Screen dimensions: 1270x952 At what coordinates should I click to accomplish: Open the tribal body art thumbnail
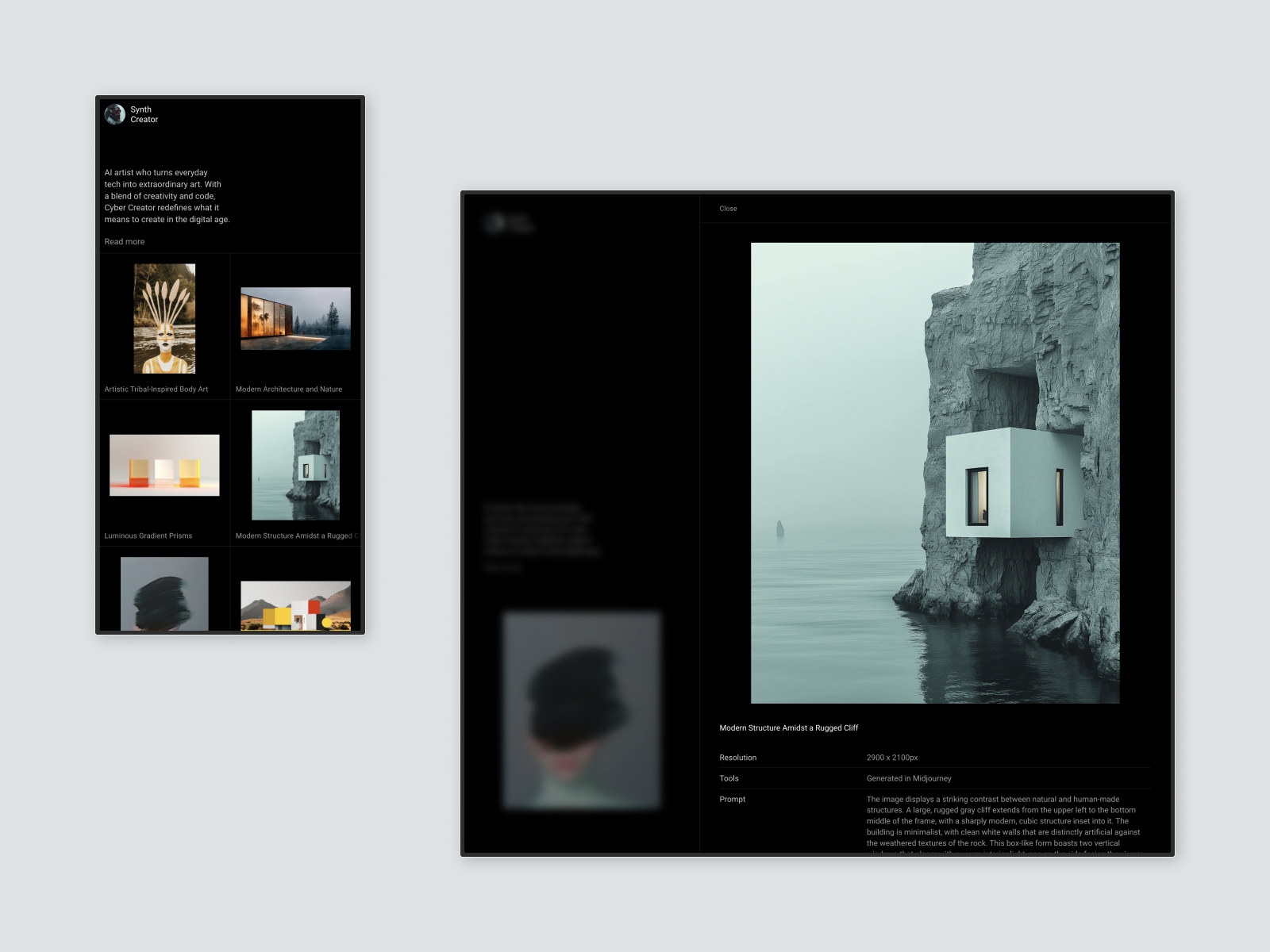[164, 319]
